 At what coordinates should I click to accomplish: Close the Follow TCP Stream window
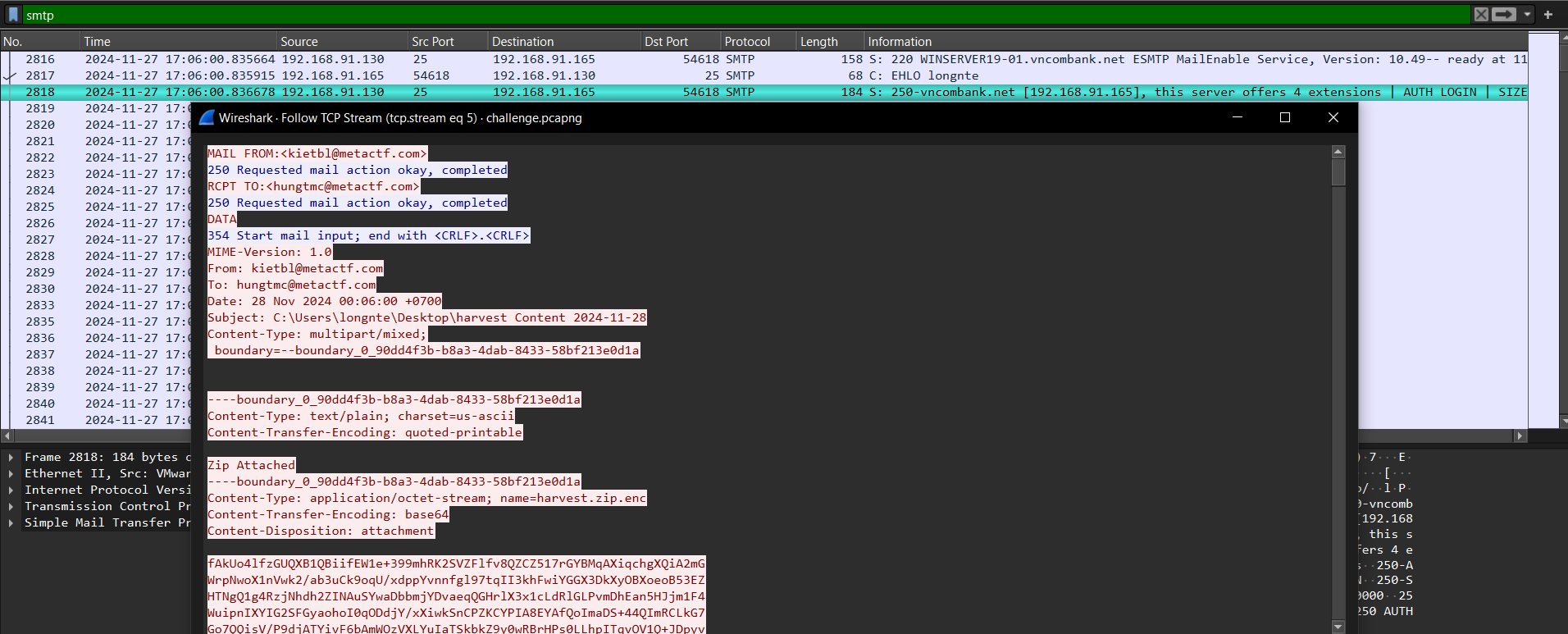coord(1333,117)
